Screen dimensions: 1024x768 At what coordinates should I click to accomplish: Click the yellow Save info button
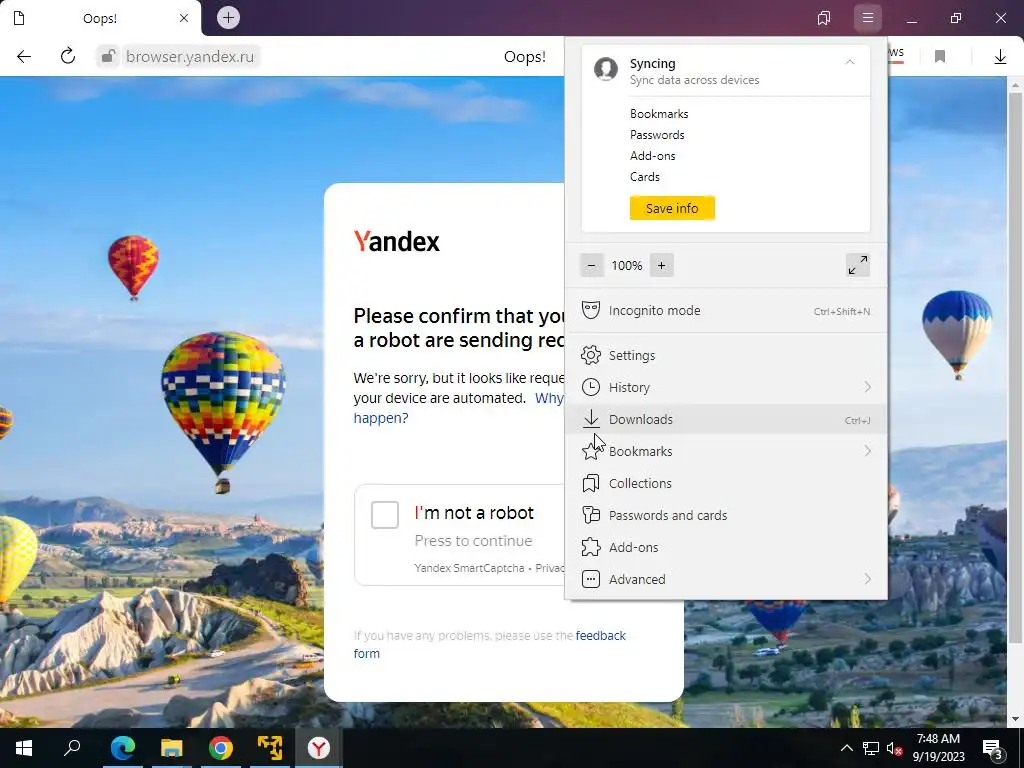click(672, 208)
